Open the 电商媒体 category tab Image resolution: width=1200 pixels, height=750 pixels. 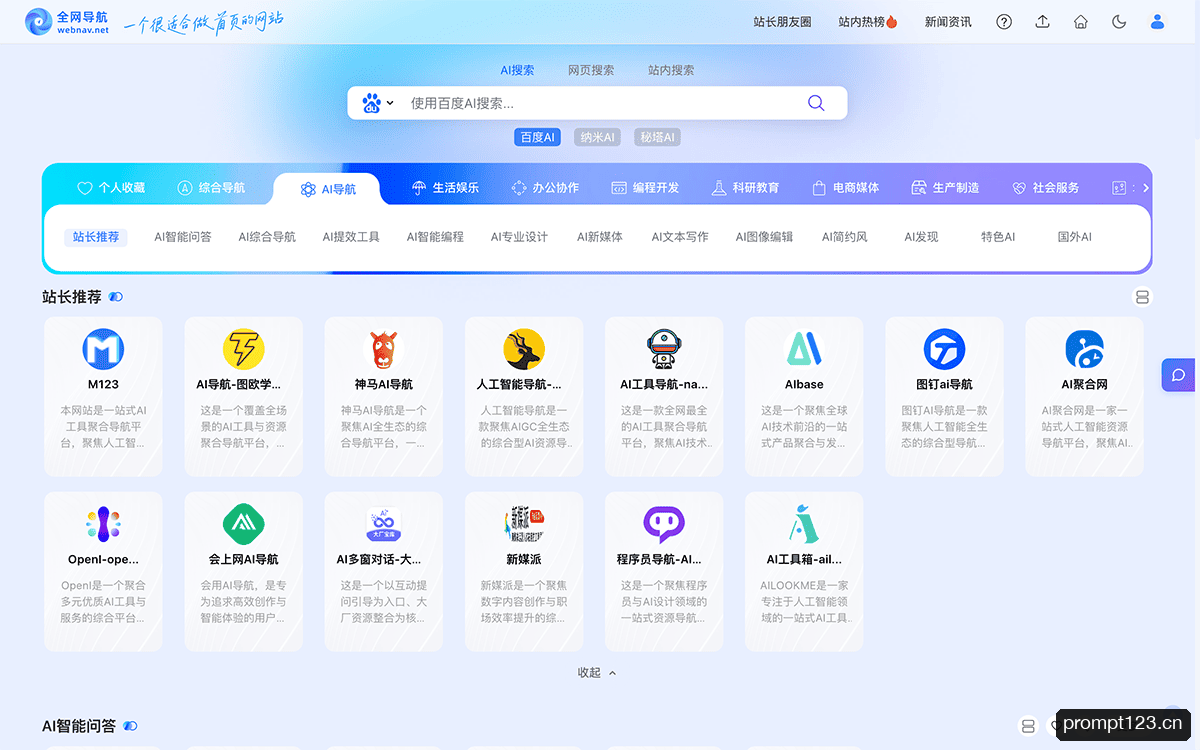pos(845,188)
